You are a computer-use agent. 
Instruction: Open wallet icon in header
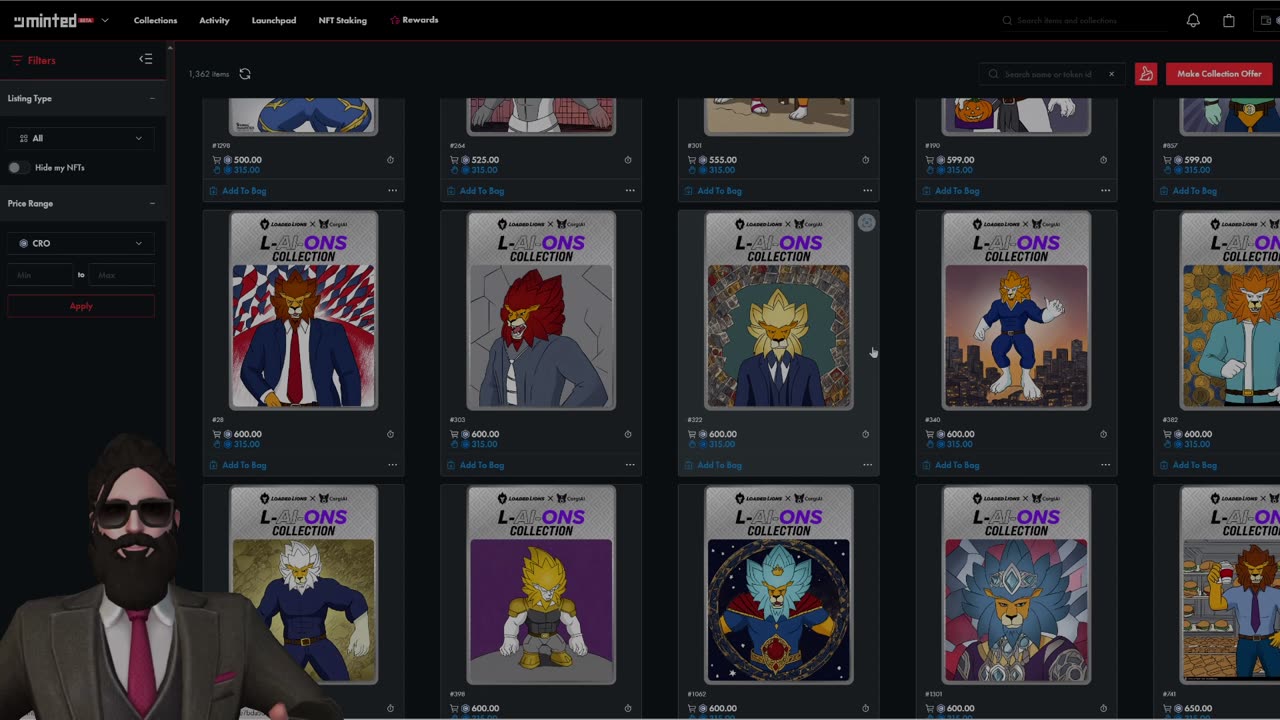coord(1266,20)
